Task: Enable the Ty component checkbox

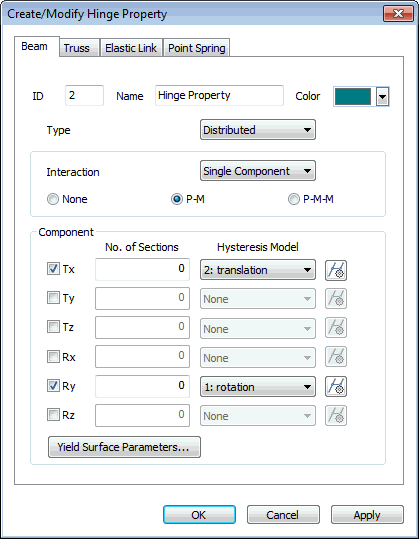Action: click(x=53, y=297)
